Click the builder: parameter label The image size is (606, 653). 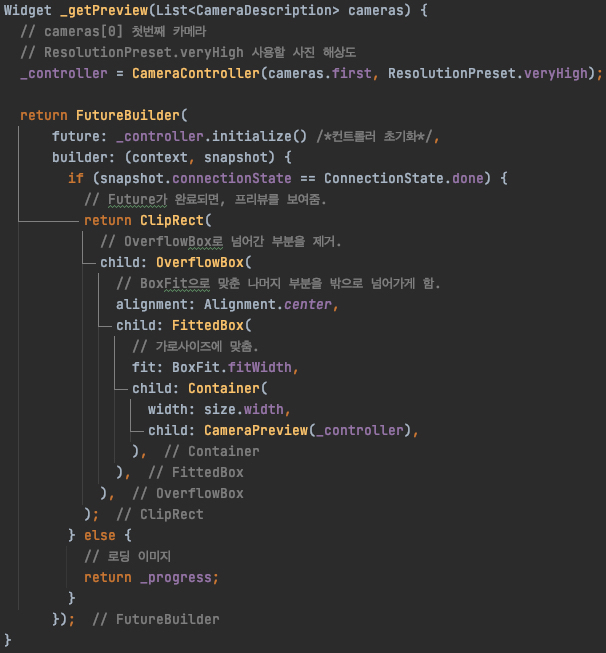point(83,157)
